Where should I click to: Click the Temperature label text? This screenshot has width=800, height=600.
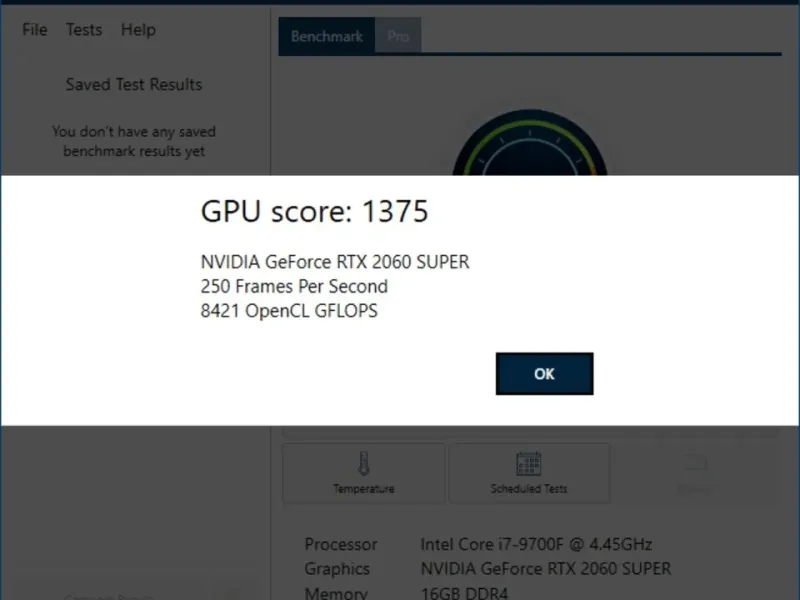364,489
